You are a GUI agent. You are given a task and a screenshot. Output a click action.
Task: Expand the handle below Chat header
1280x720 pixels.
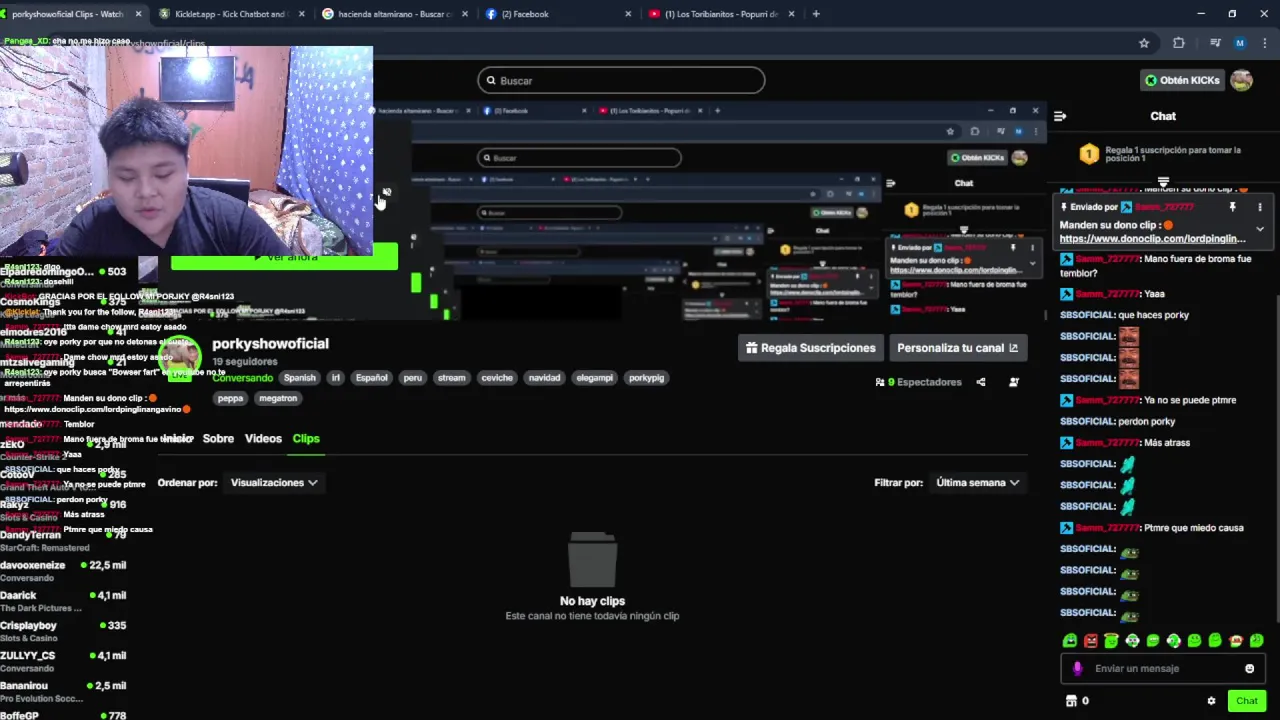click(x=1163, y=182)
